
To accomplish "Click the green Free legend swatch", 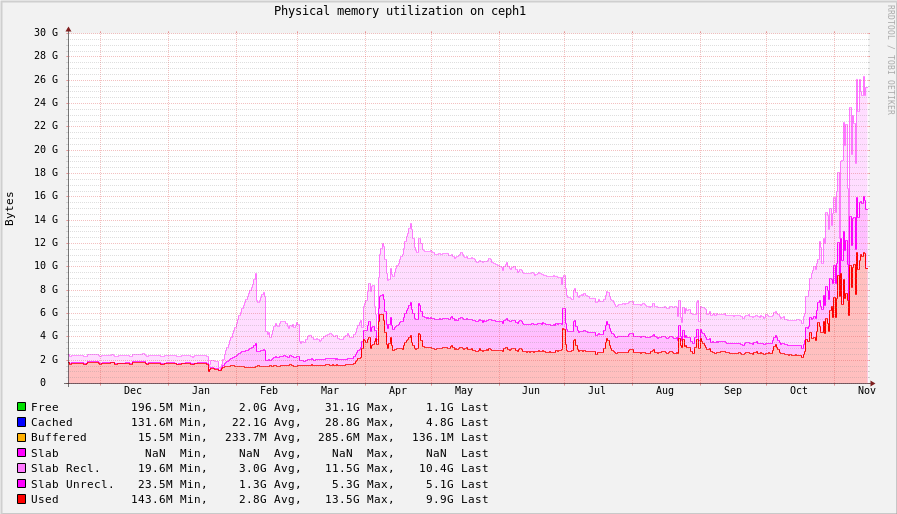I will pyautogui.click(x=21, y=407).
